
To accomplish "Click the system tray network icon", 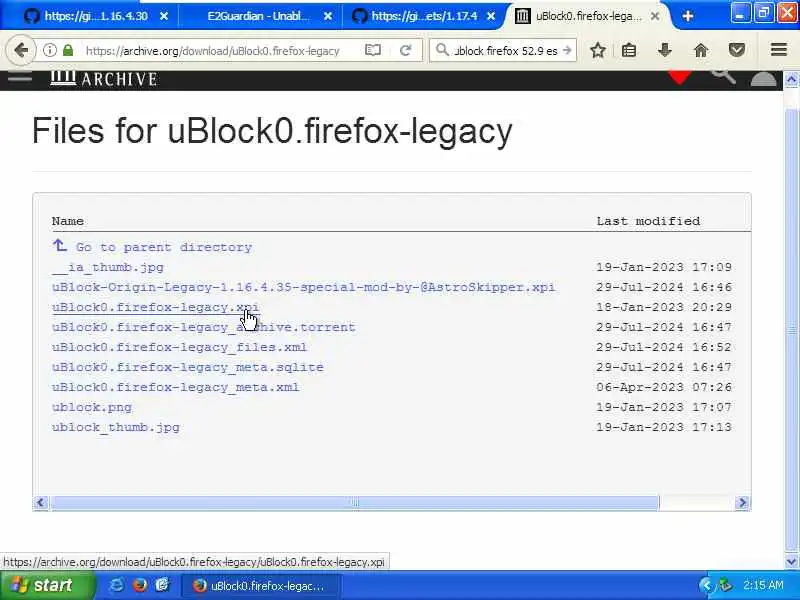I will point(725,585).
